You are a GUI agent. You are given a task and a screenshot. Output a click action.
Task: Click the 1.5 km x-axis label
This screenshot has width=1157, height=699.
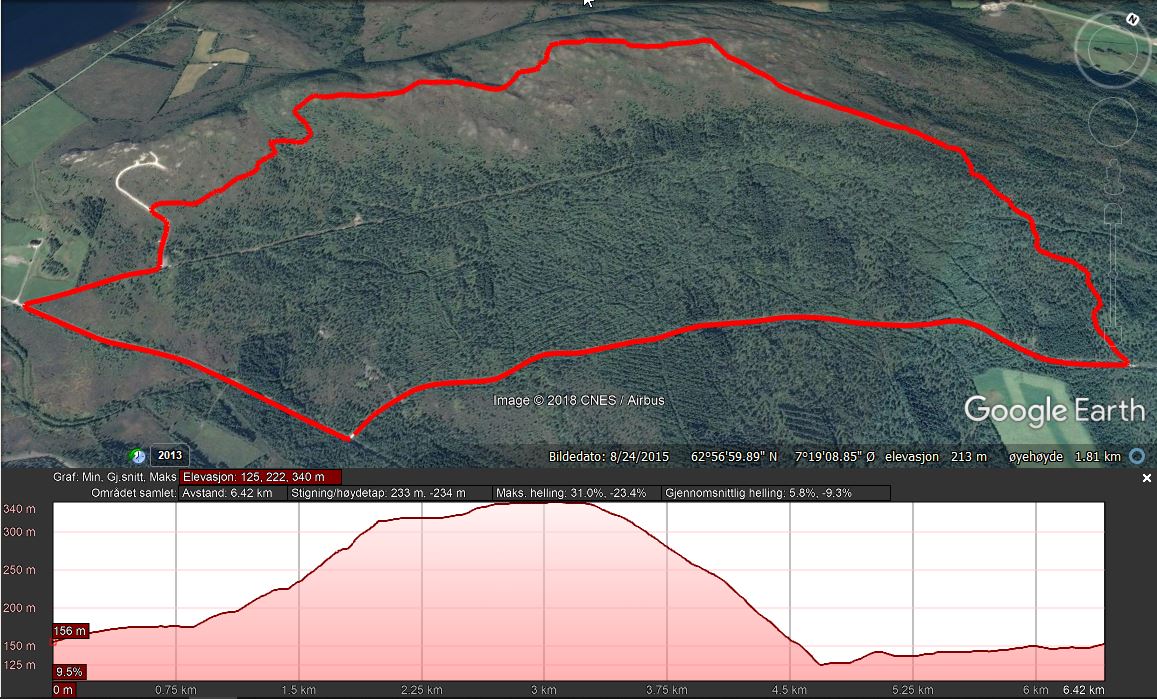click(x=299, y=690)
